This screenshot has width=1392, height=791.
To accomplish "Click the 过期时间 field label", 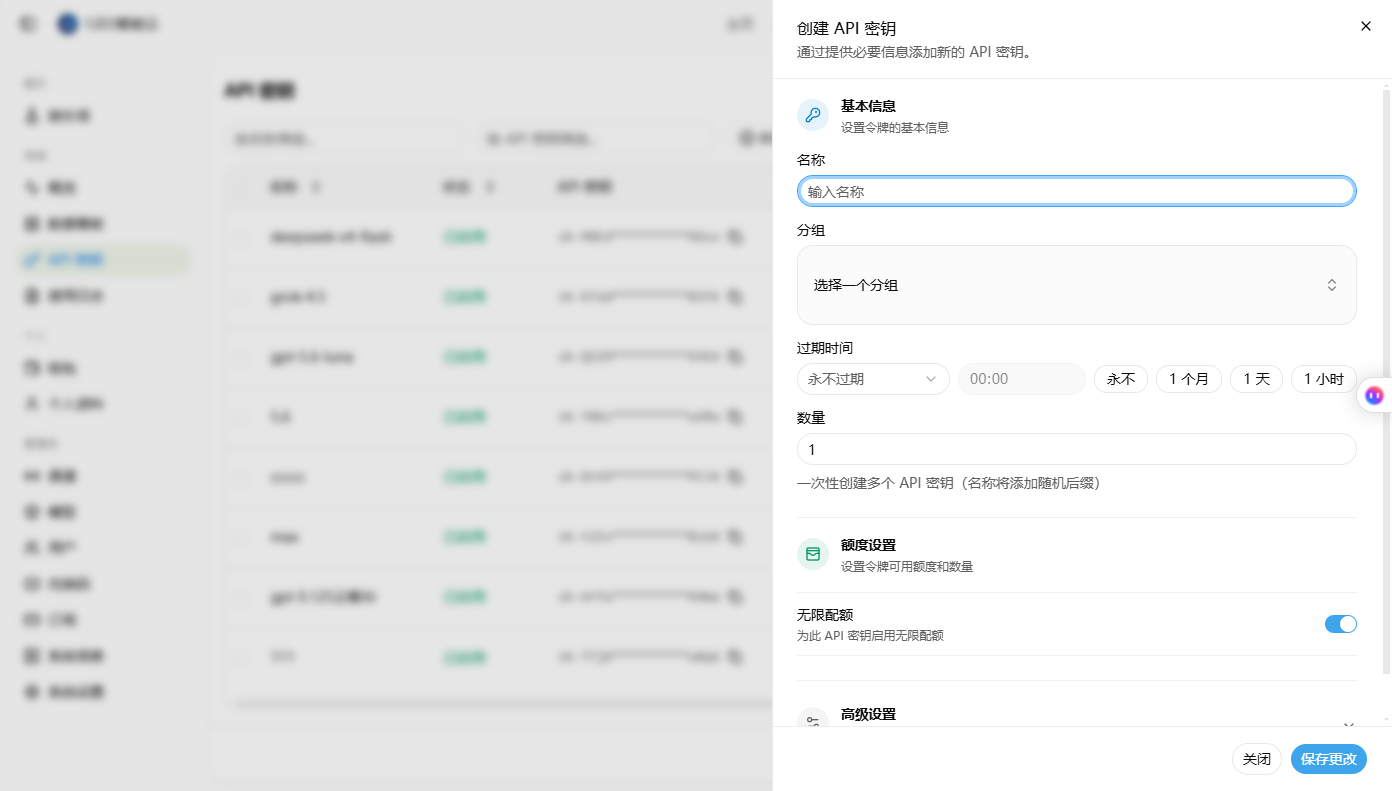I will tap(825, 348).
